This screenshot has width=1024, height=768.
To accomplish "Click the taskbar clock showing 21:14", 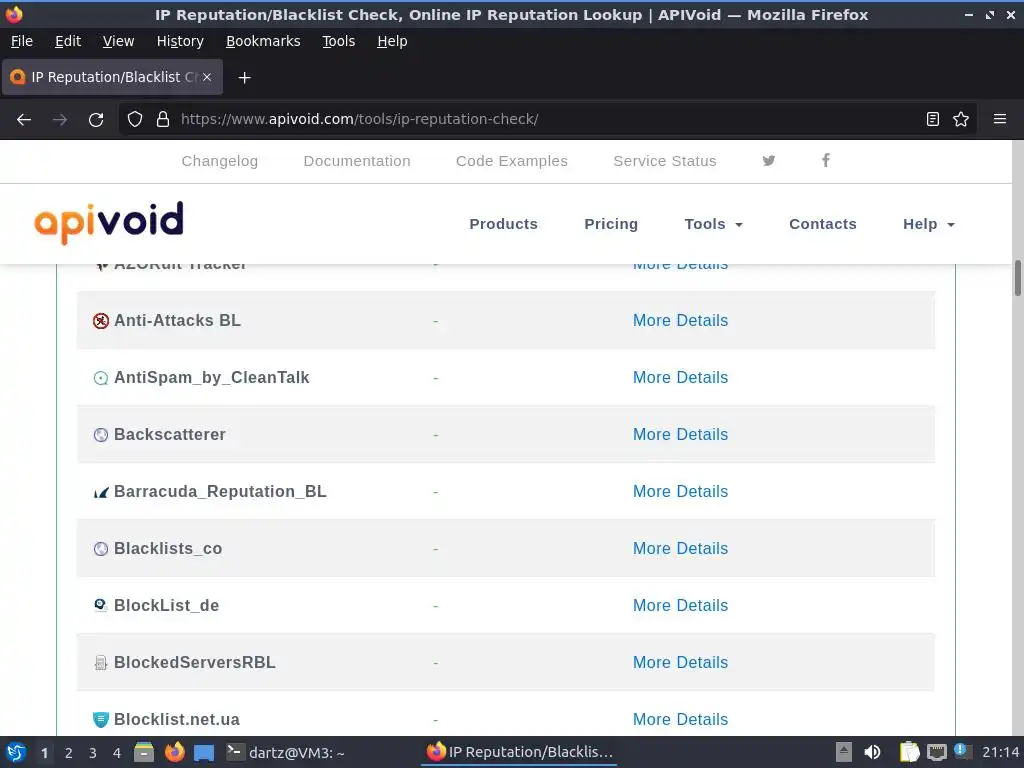I will [x=1000, y=753].
